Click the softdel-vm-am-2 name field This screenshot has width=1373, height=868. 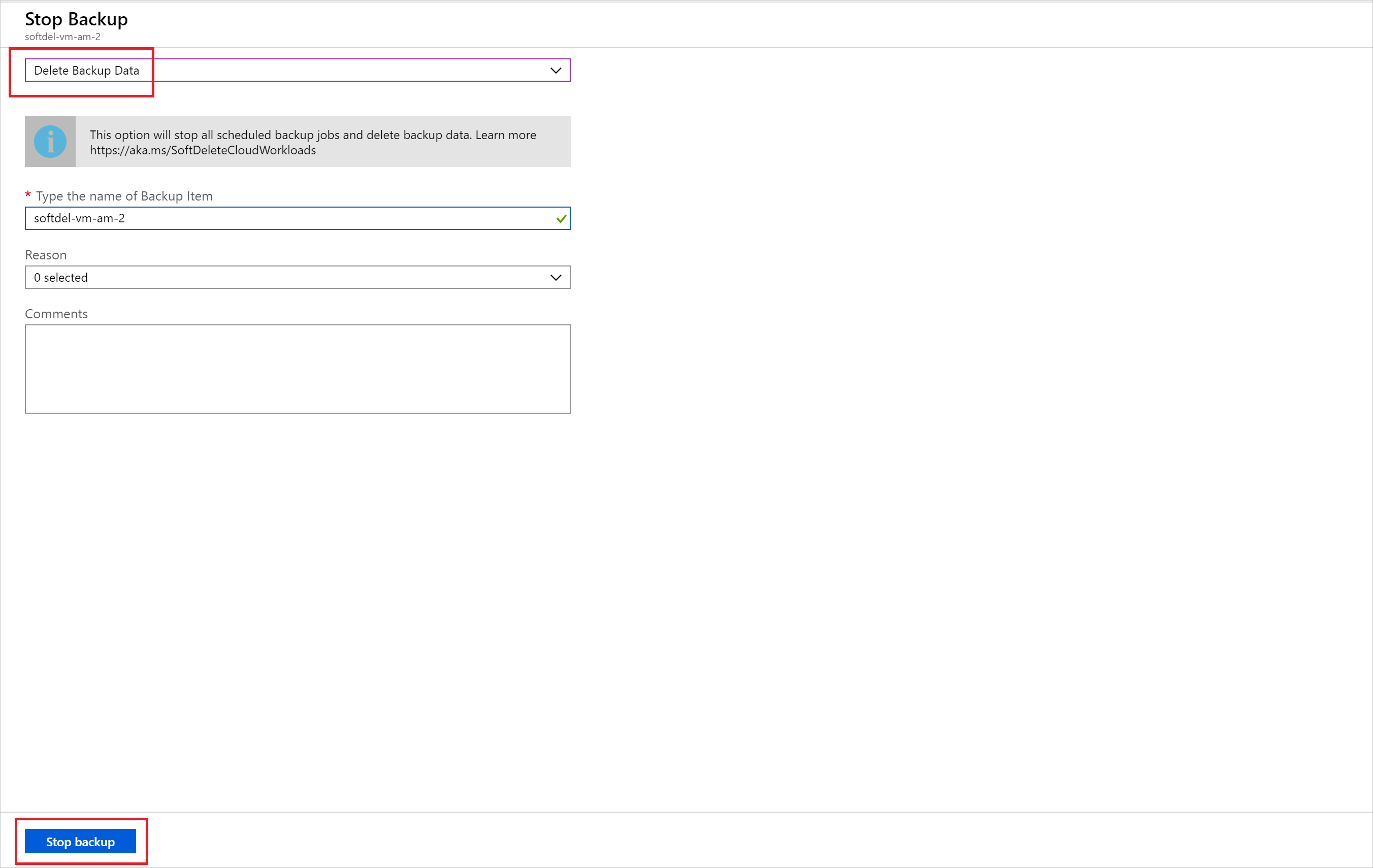[x=297, y=217]
